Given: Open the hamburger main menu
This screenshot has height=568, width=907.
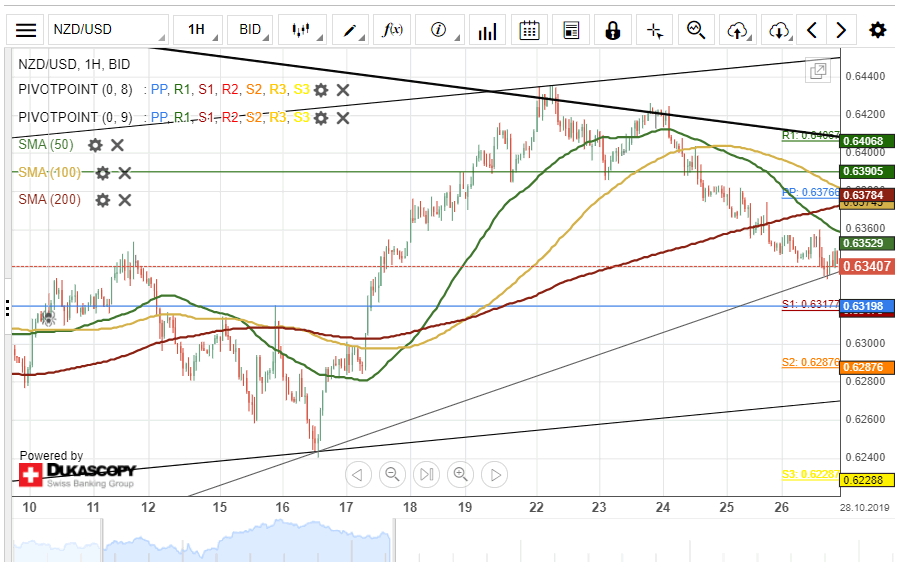Looking at the screenshot, I should 27,30.
